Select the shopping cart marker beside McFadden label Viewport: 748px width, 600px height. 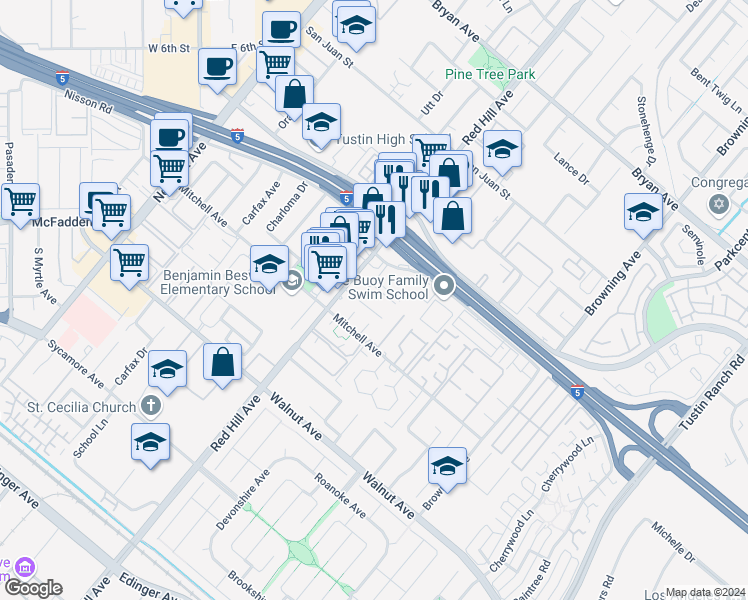point(111,216)
